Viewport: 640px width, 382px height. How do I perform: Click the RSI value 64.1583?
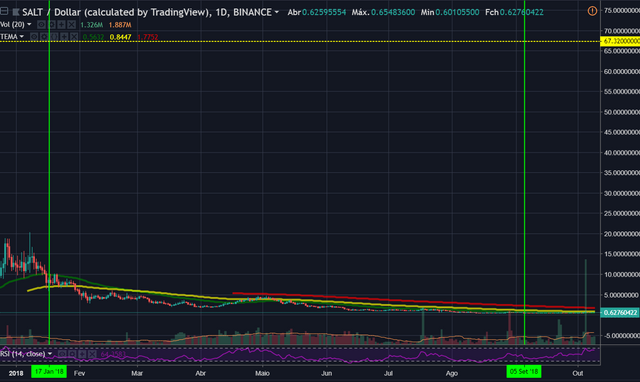[x=113, y=354]
